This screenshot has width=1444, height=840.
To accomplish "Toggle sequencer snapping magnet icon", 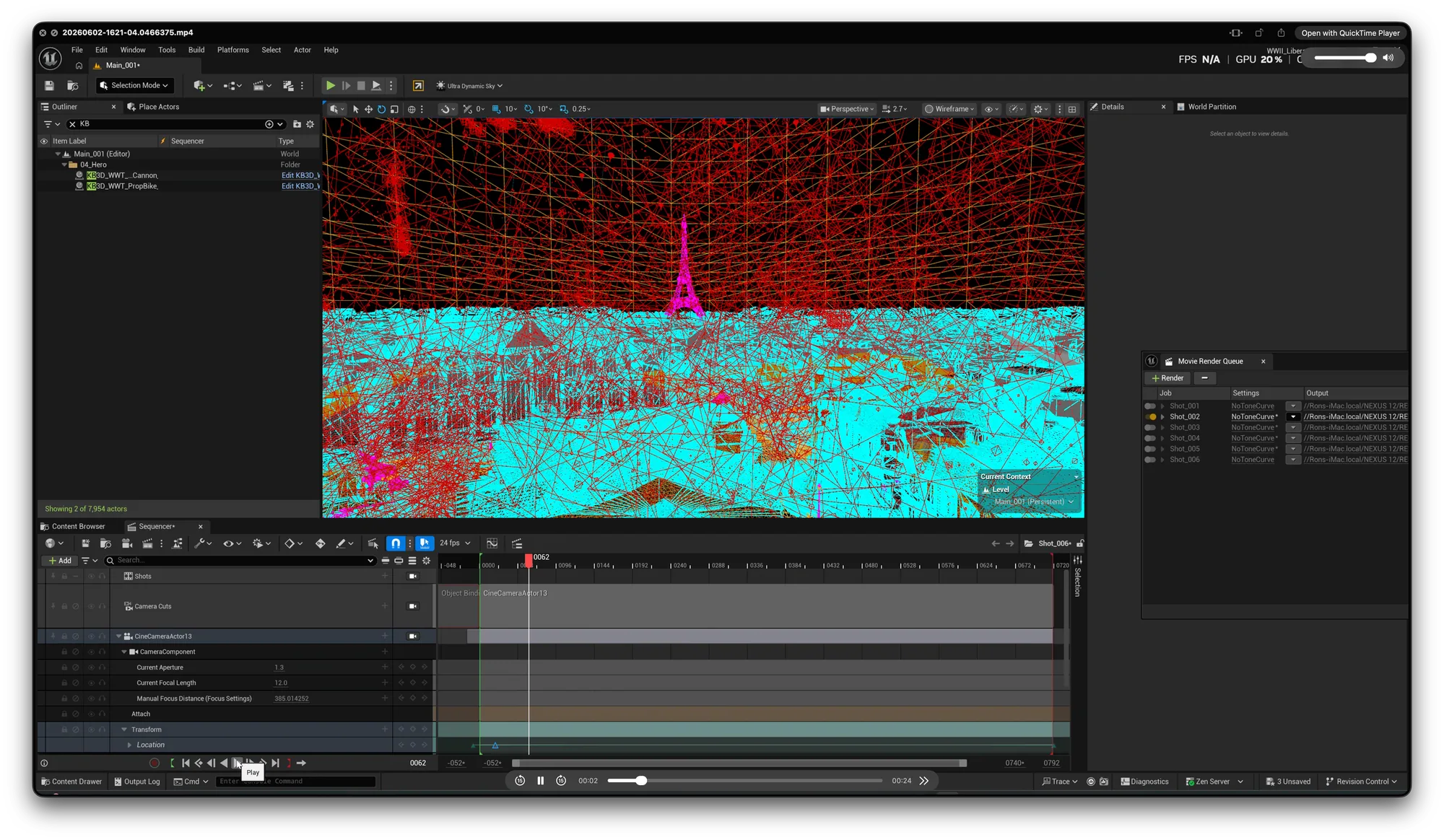I will (396, 543).
